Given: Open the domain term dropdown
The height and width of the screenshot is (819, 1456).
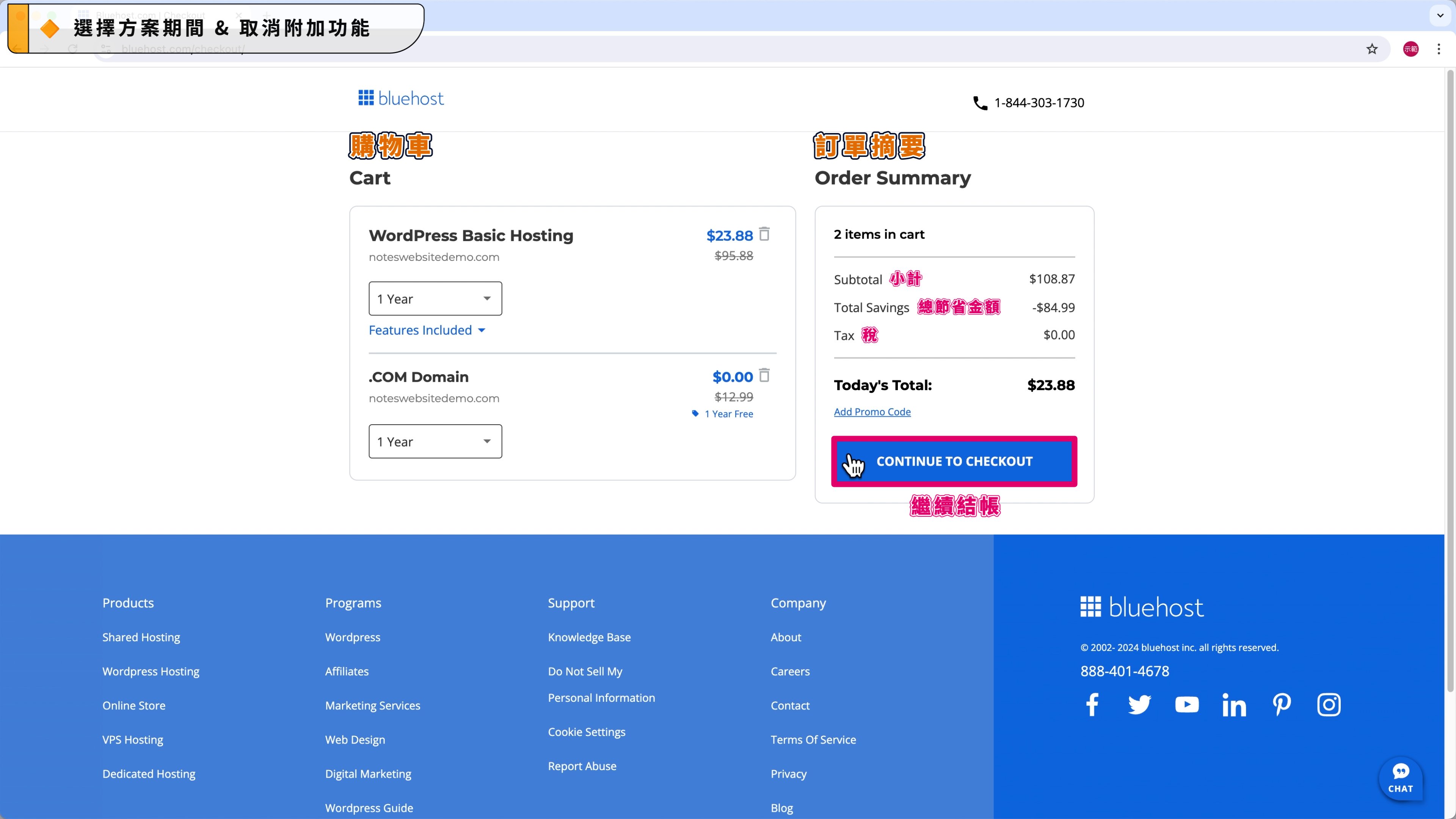Looking at the screenshot, I should 435,441.
